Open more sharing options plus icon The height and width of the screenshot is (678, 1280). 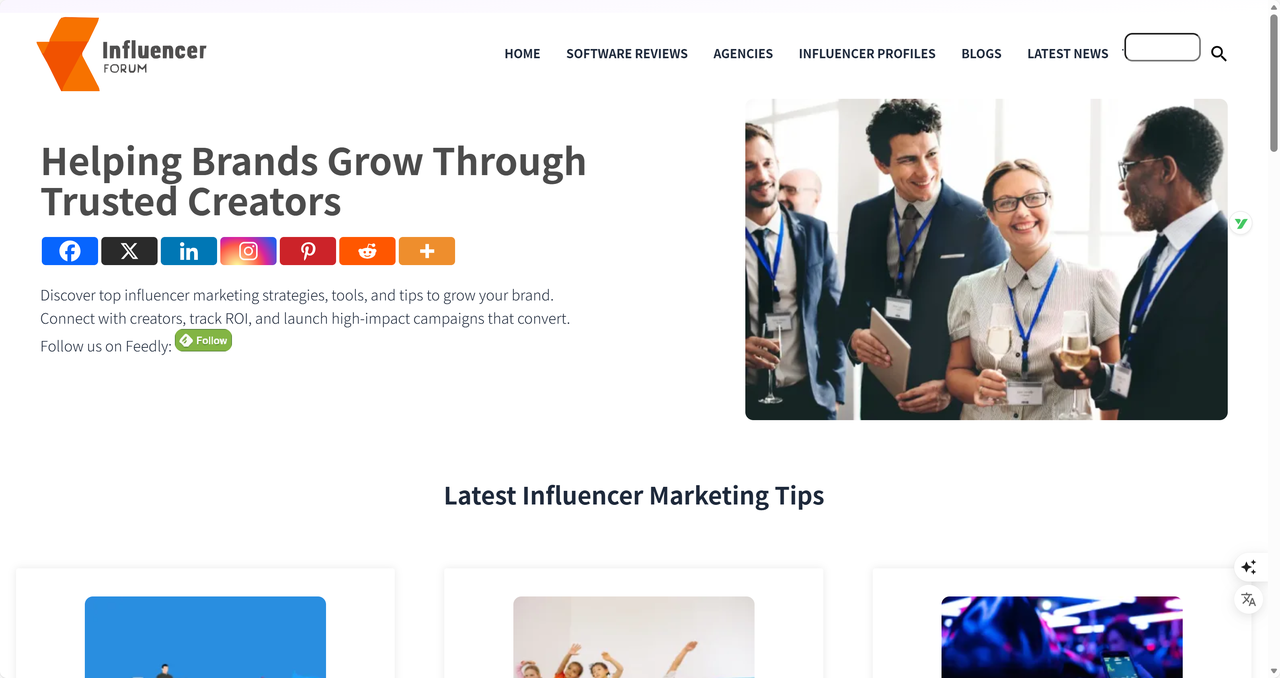pos(427,251)
